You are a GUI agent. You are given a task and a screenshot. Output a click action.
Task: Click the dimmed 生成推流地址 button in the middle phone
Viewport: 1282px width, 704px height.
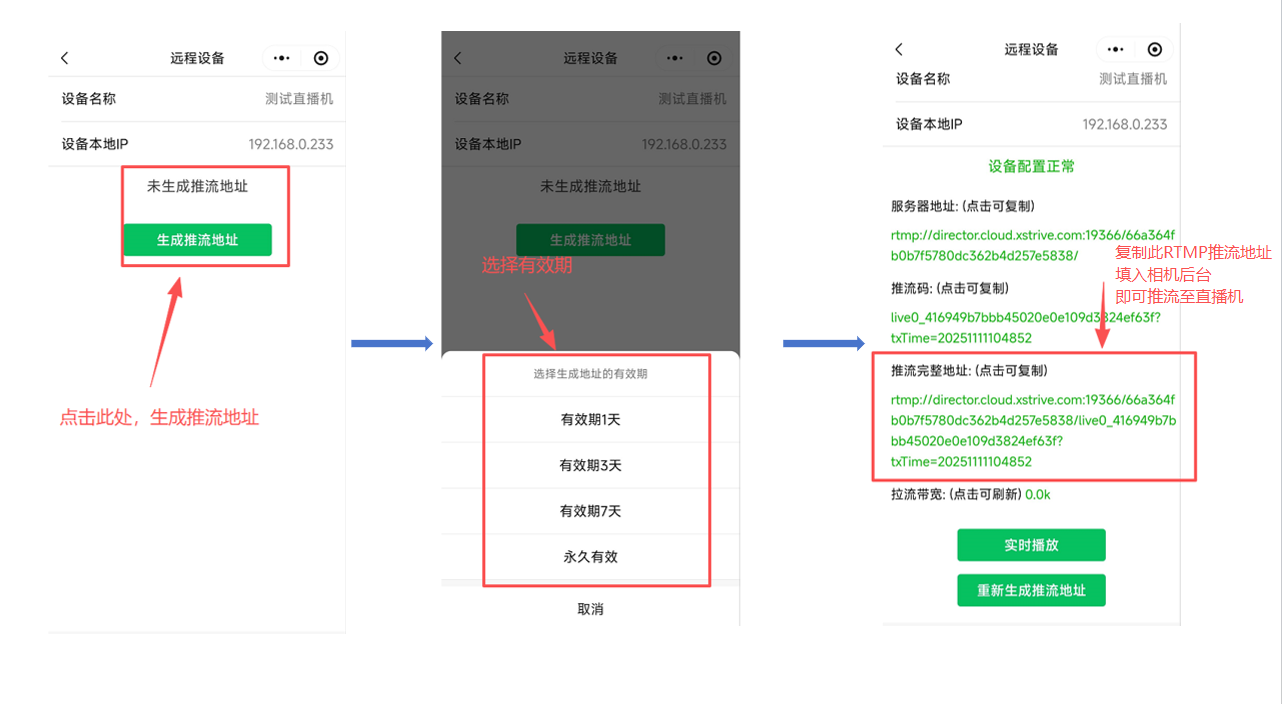[590, 240]
